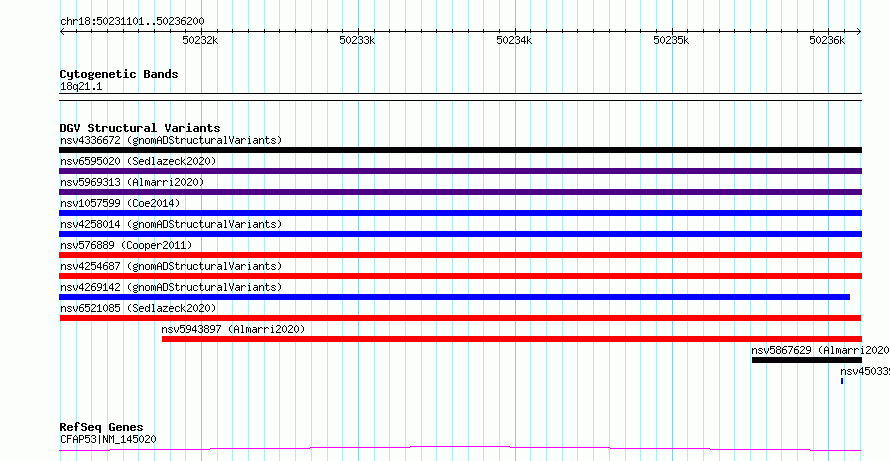Click the 50235k ruler mark
This screenshot has height=461, width=890.
[671, 40]
